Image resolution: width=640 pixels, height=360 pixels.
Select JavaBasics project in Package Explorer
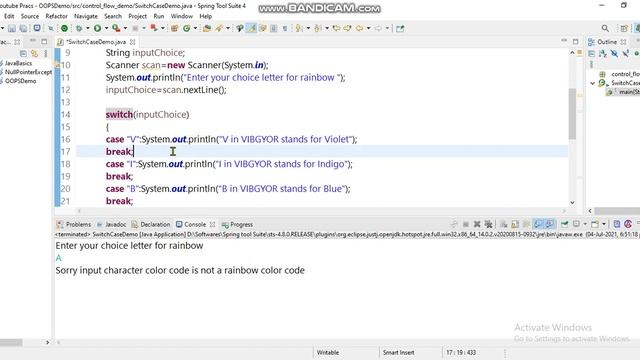(x=18, y=63)
